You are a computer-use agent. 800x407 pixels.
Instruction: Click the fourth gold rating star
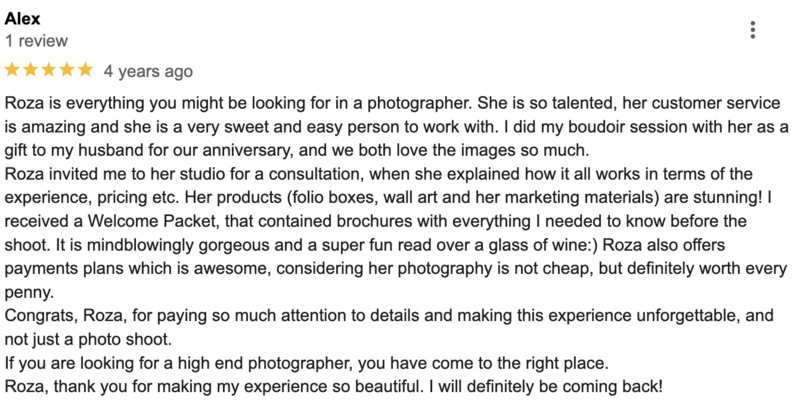click(x=67, y=69)
